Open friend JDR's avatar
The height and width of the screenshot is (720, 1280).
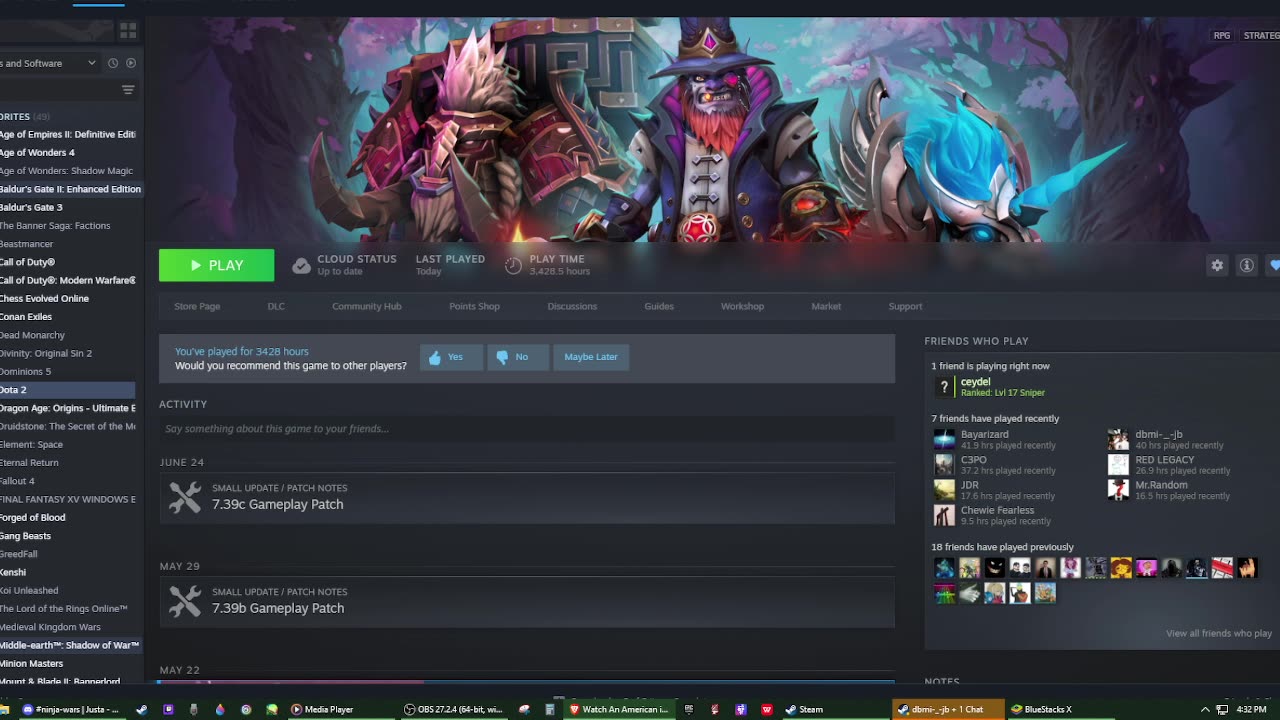click(x=944, y=490)
